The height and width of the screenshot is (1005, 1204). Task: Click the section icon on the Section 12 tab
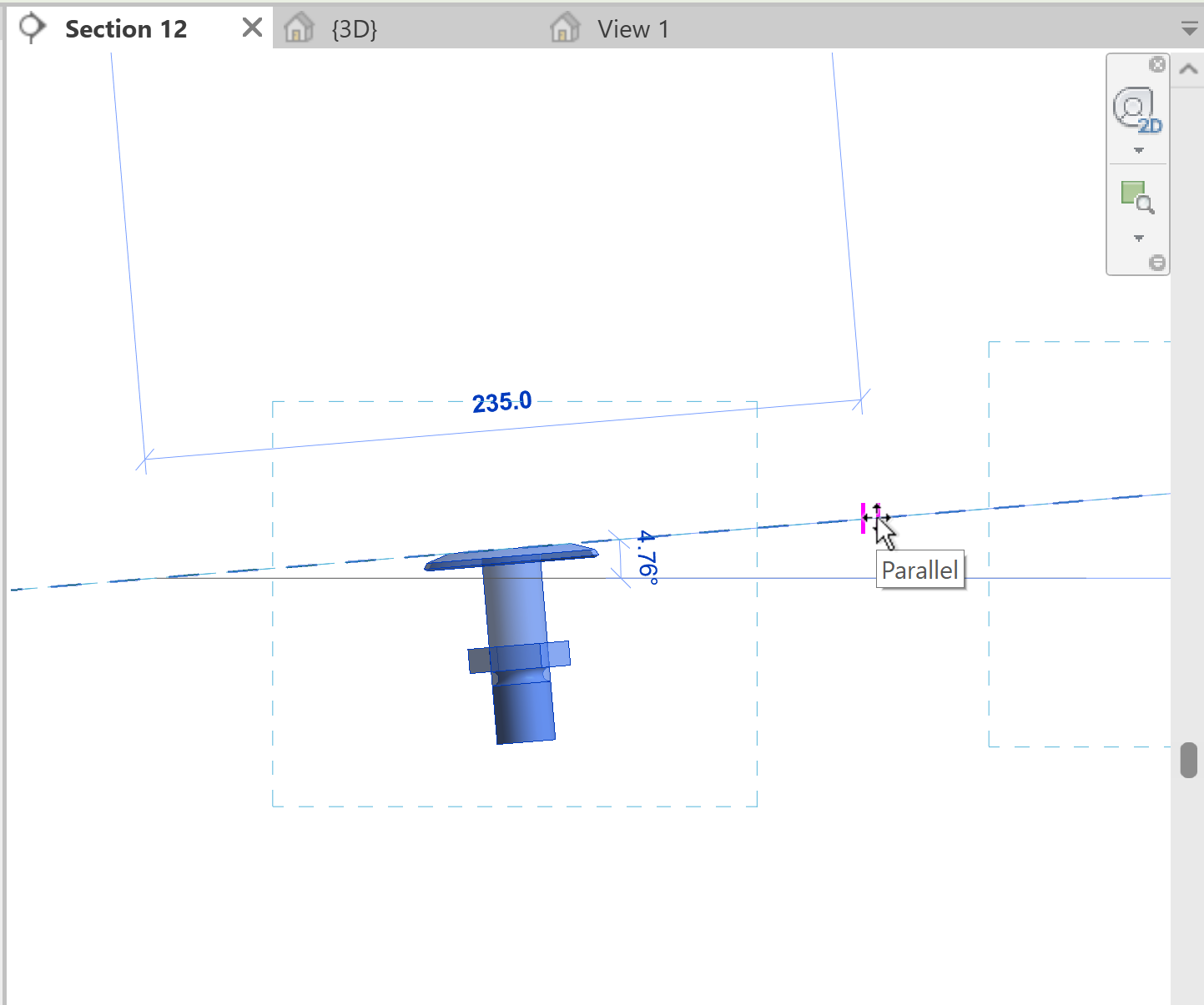tap(32, 28)
